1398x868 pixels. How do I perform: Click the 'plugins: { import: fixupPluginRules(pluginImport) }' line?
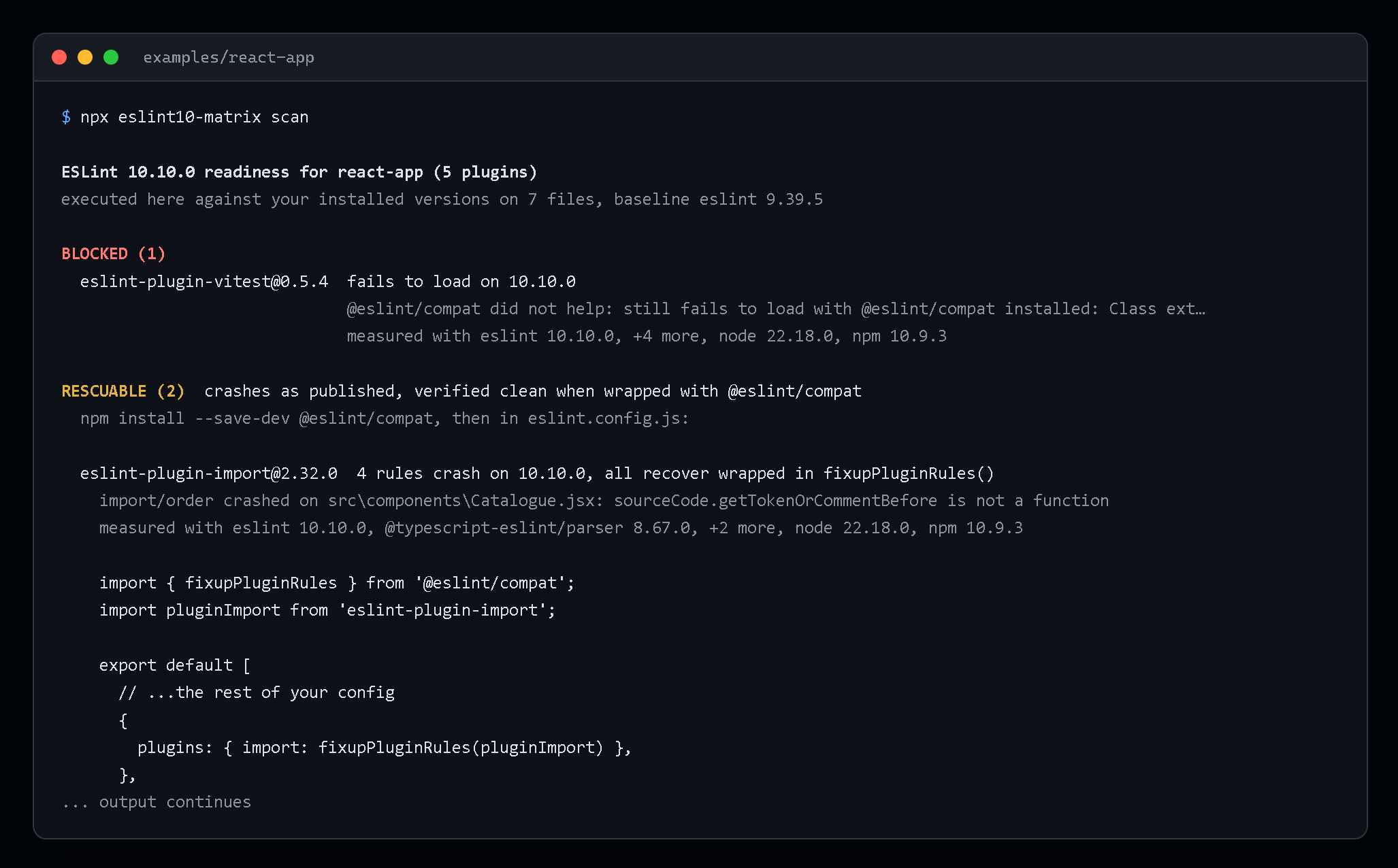point(385,748)
